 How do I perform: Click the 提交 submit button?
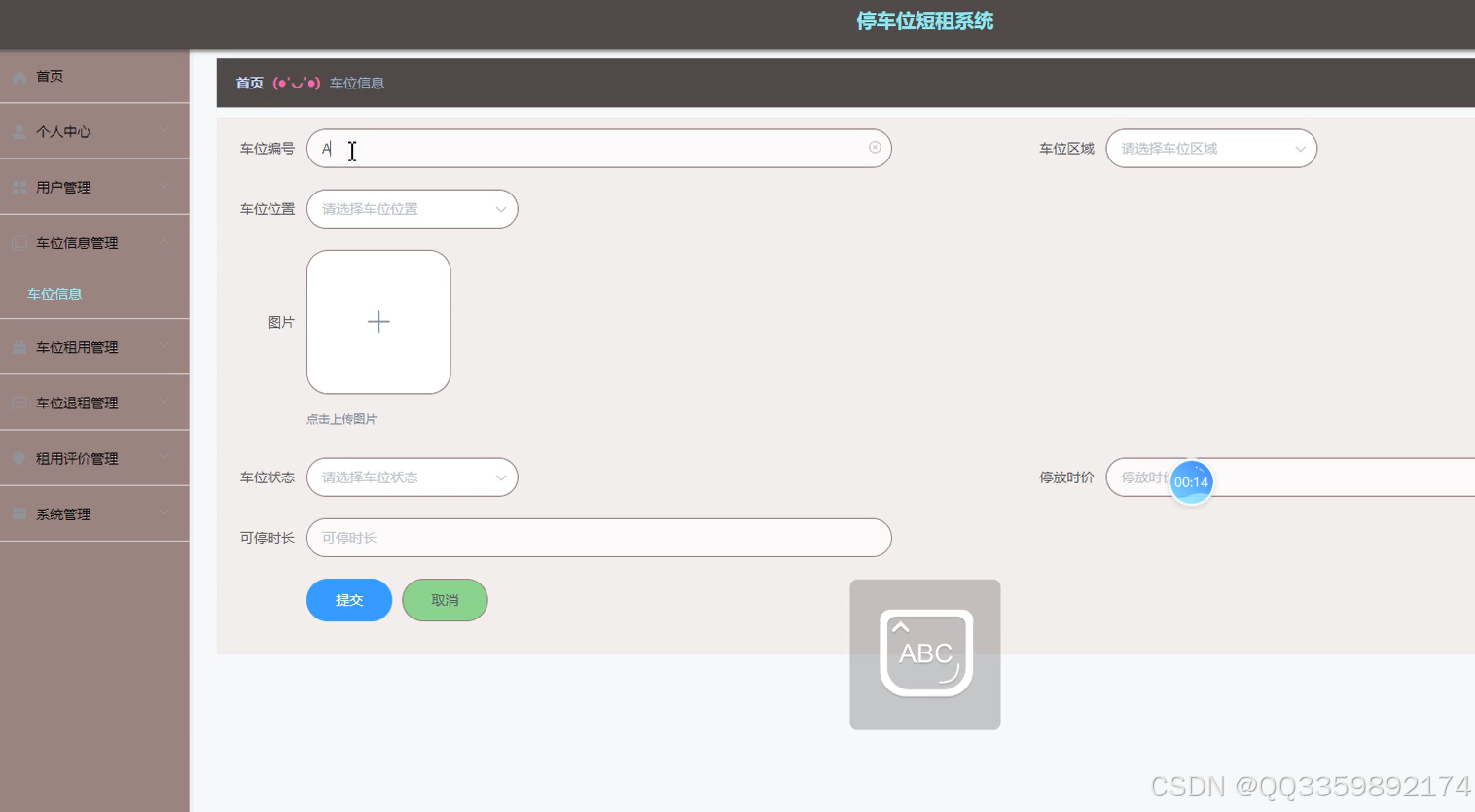[349, 600]
